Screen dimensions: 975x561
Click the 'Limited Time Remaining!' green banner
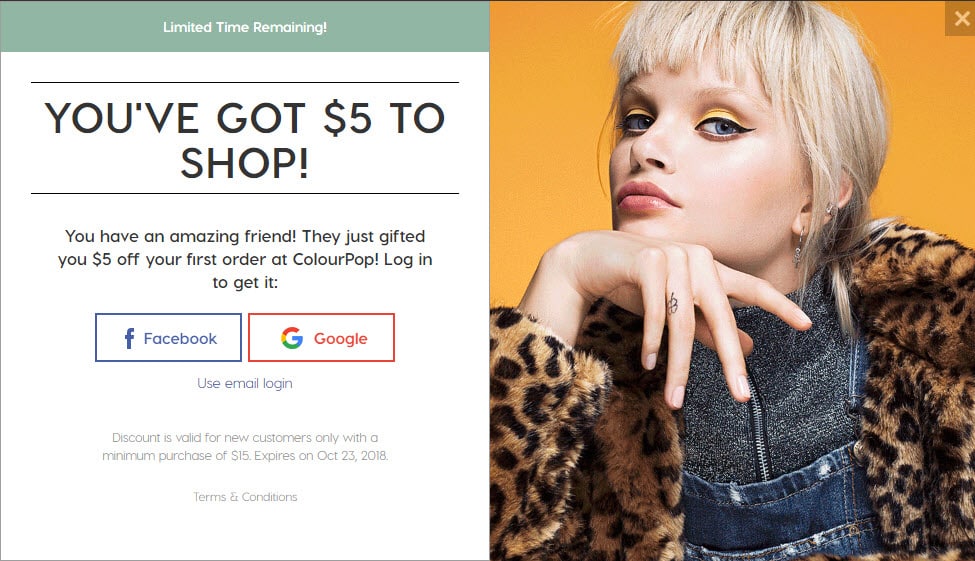tap(245, 26)
